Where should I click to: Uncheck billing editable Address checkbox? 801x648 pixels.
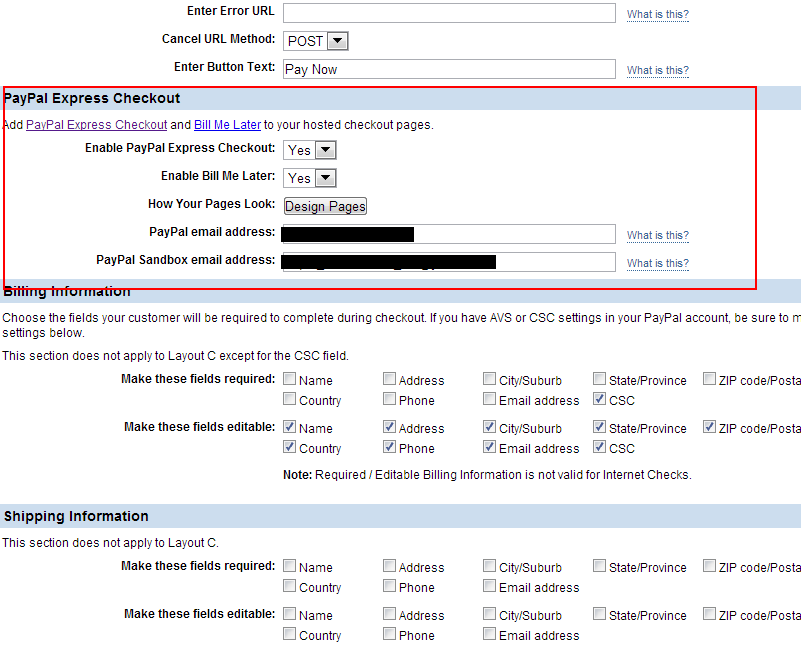coord(389,427)
